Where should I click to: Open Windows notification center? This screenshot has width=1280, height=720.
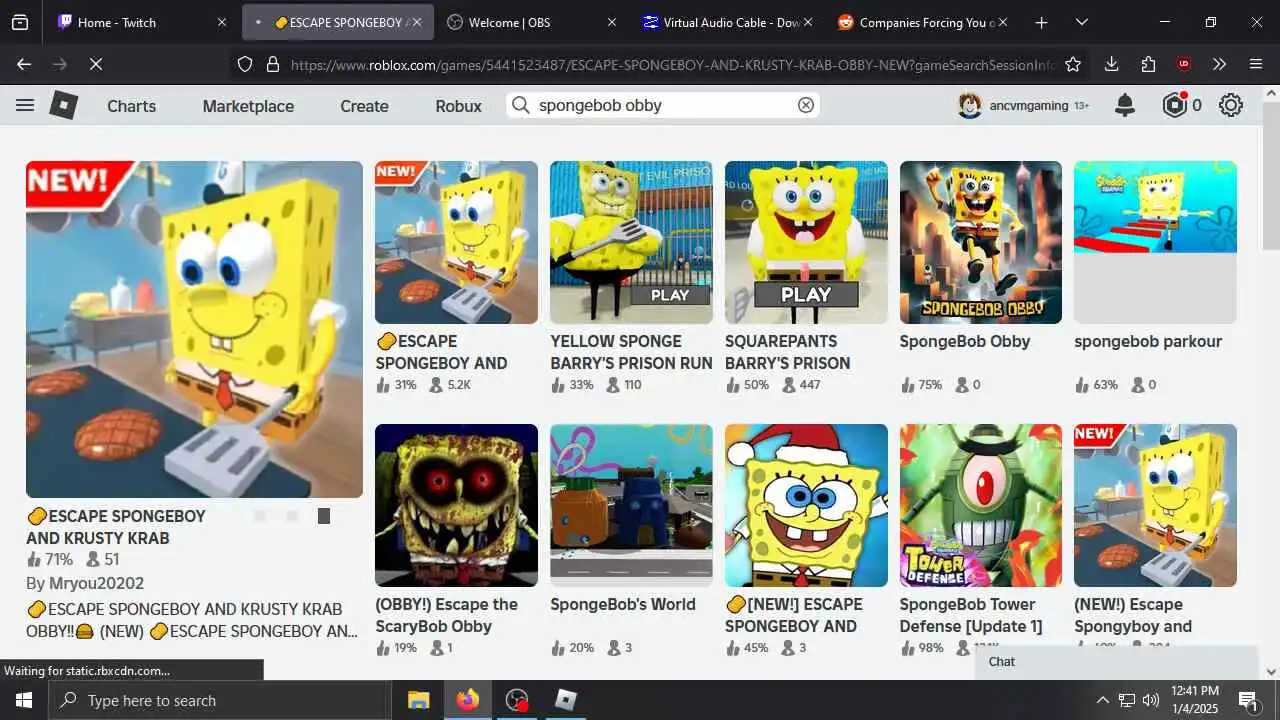1248,700
